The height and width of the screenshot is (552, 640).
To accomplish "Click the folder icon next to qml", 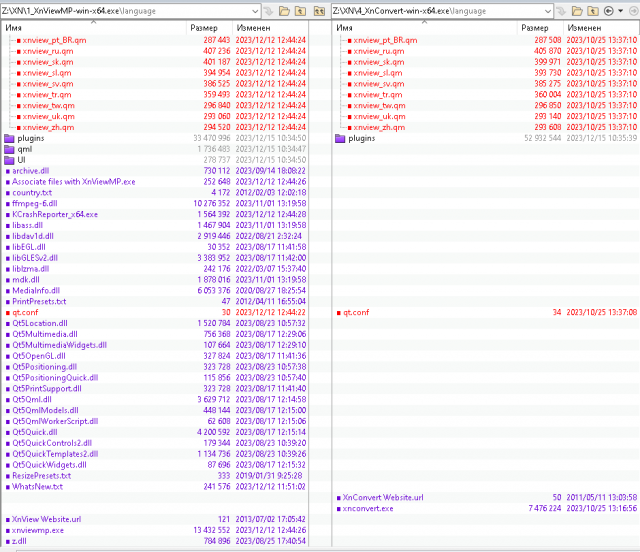I will (9, 149).
